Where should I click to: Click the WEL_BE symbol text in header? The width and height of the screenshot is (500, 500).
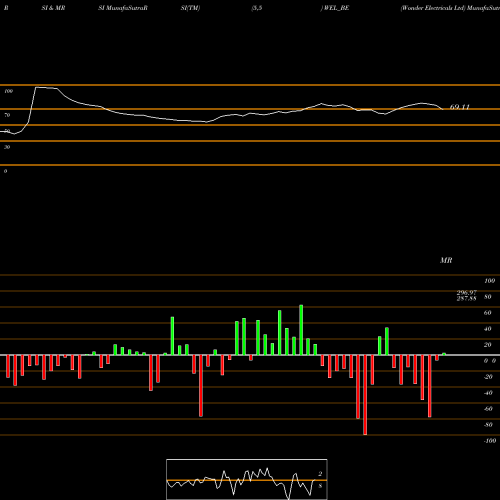[336, 8]
